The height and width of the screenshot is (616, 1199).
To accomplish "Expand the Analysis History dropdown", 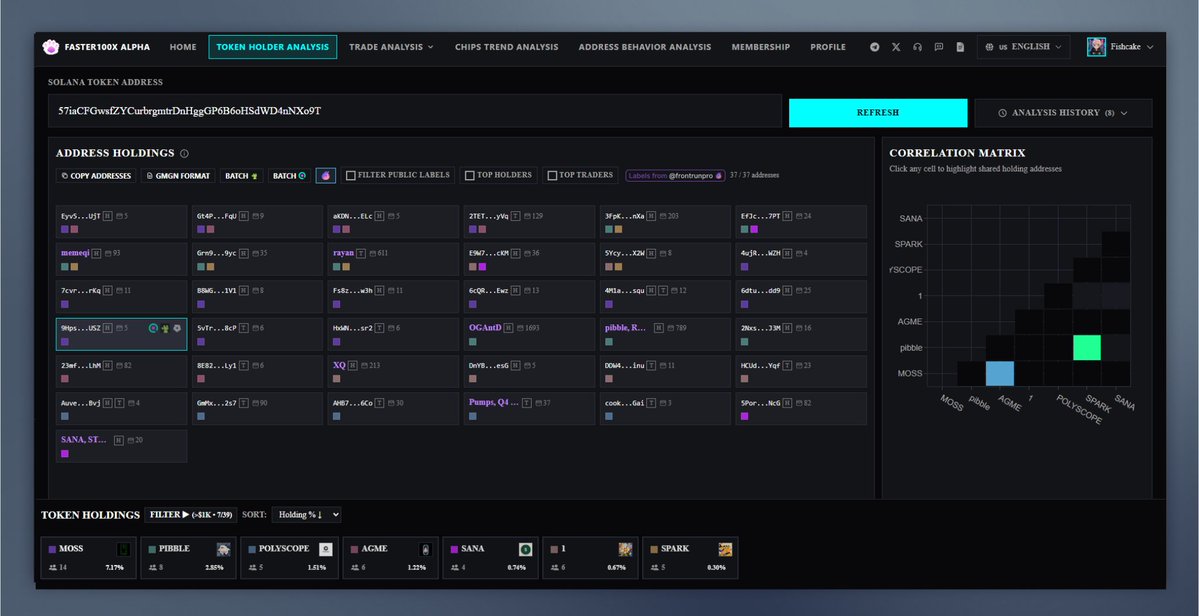I will click(1063, 113).
